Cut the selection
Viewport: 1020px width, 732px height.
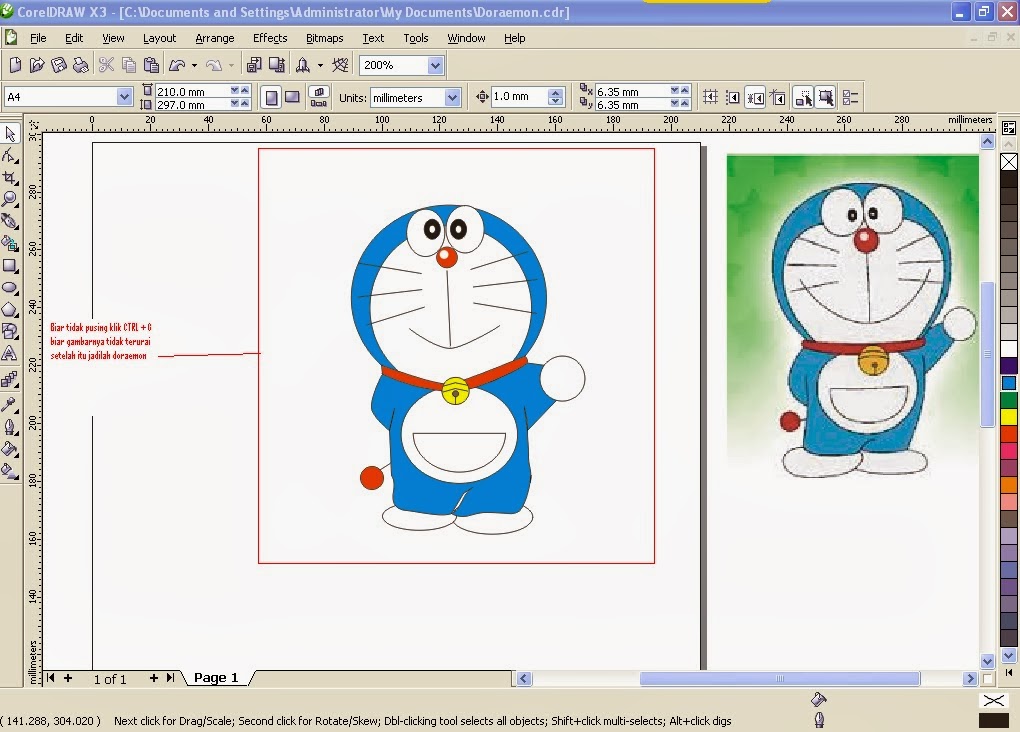106,64
